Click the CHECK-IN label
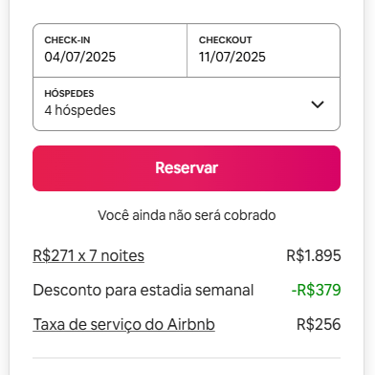This screenshot has width=375, height=375. 67,40
